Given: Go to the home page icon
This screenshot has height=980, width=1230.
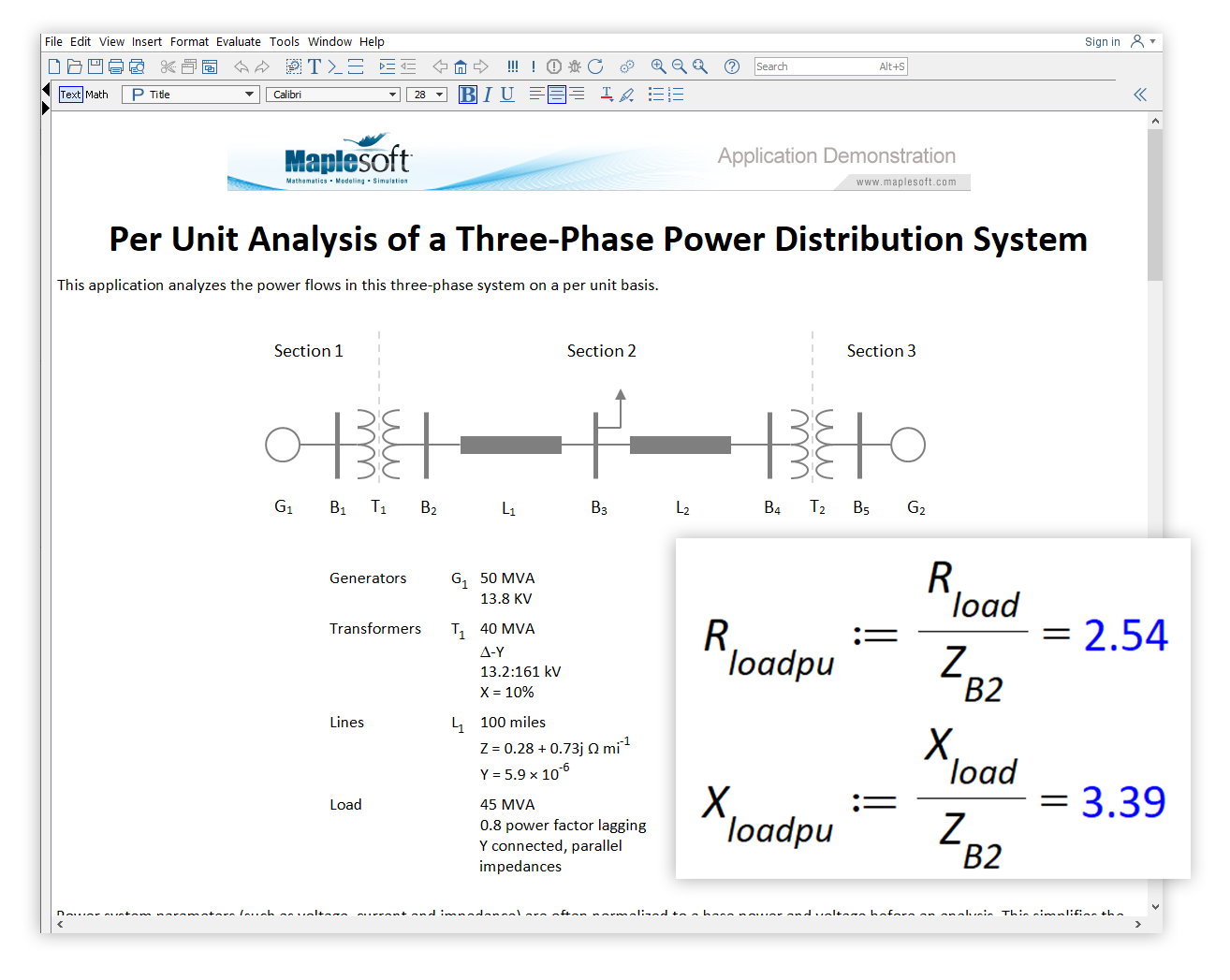Looking at the screenshot, I should tap(461, 66).
